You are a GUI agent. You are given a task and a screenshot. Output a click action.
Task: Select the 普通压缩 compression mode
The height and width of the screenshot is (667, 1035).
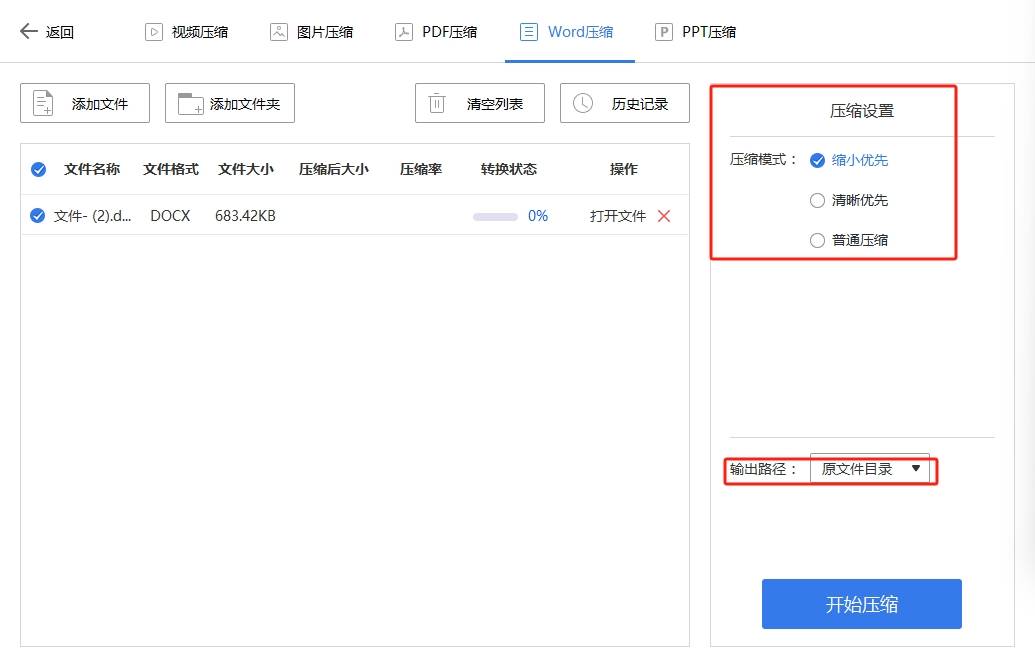[849, 240]
